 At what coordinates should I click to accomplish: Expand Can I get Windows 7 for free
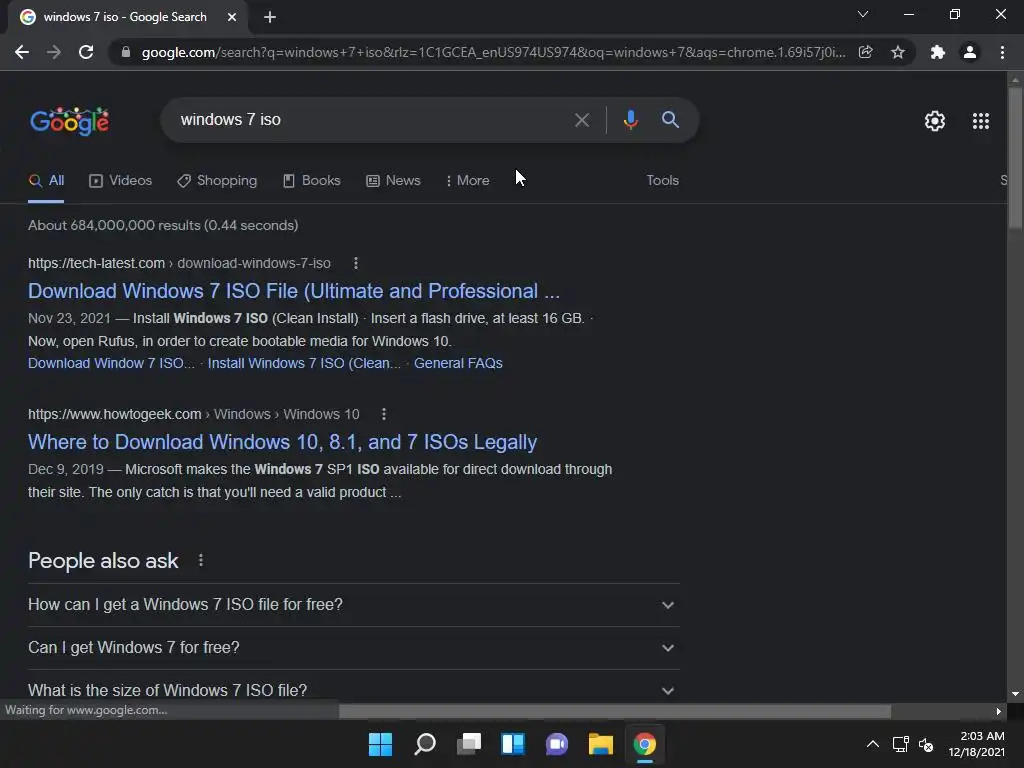[353, 648]
